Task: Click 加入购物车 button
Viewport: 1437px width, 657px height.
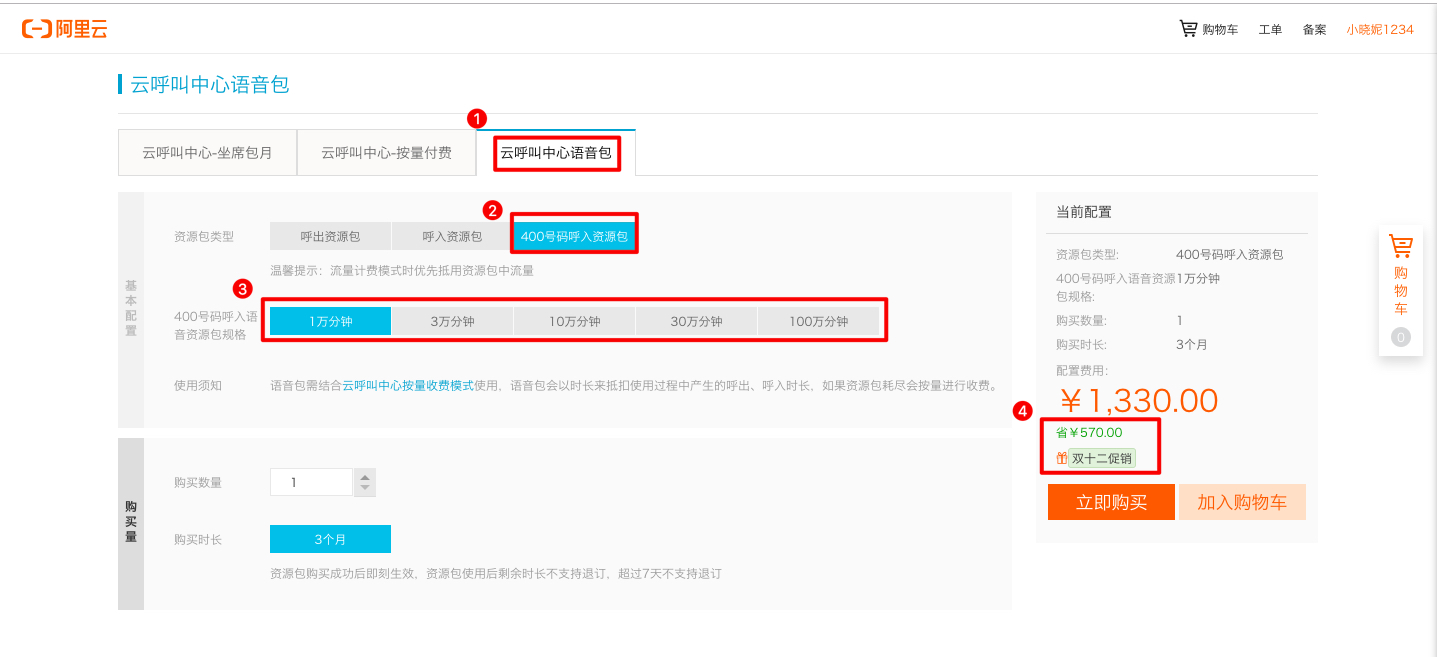Action: pyautogui.click(x=1242, y=502)
